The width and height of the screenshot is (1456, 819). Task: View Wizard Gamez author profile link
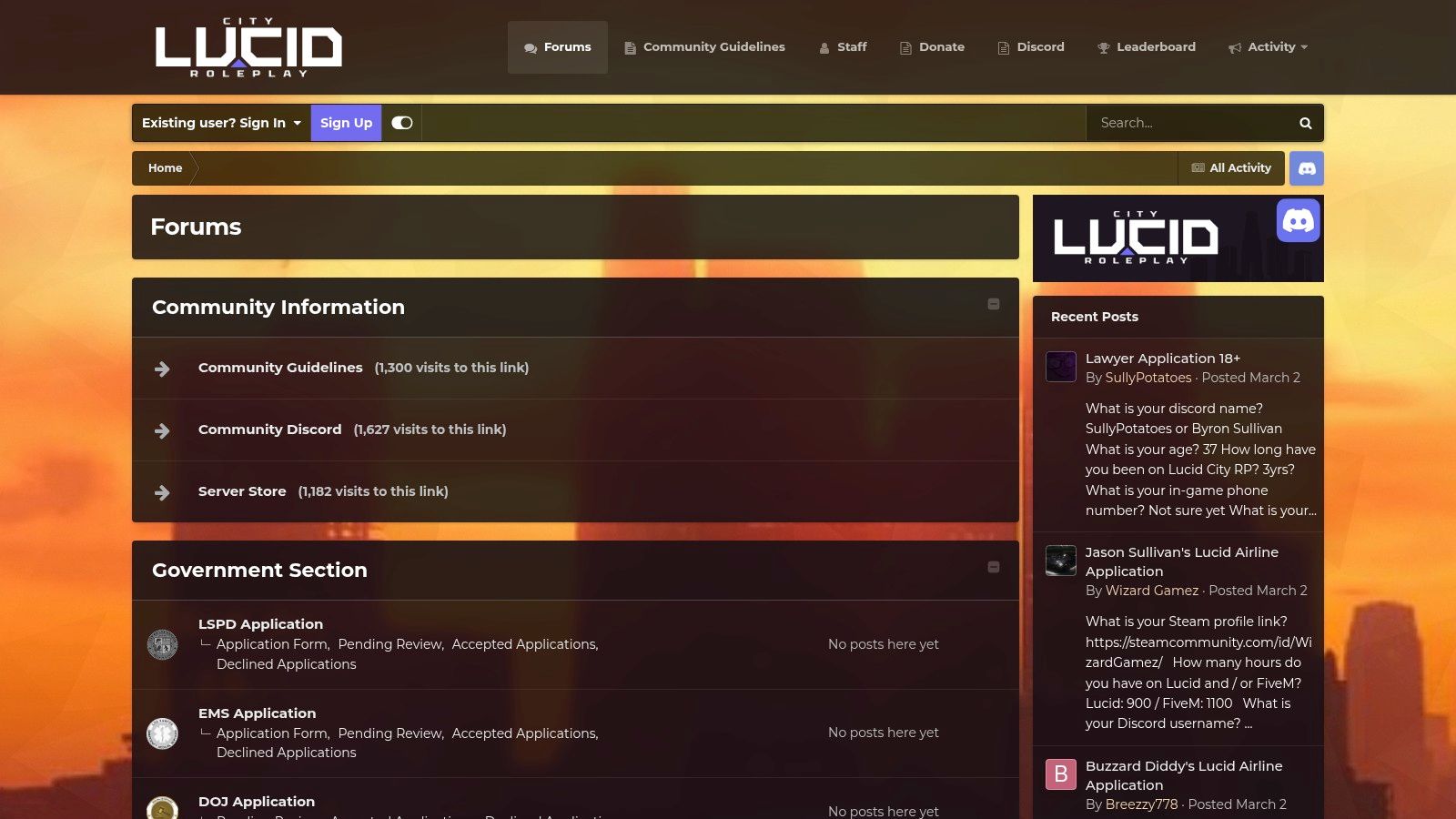coord(1151,591)
